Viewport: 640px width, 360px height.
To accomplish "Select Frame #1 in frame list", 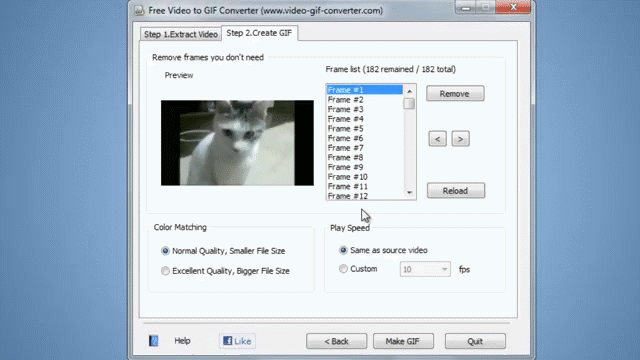I will (x=365, y=90).
